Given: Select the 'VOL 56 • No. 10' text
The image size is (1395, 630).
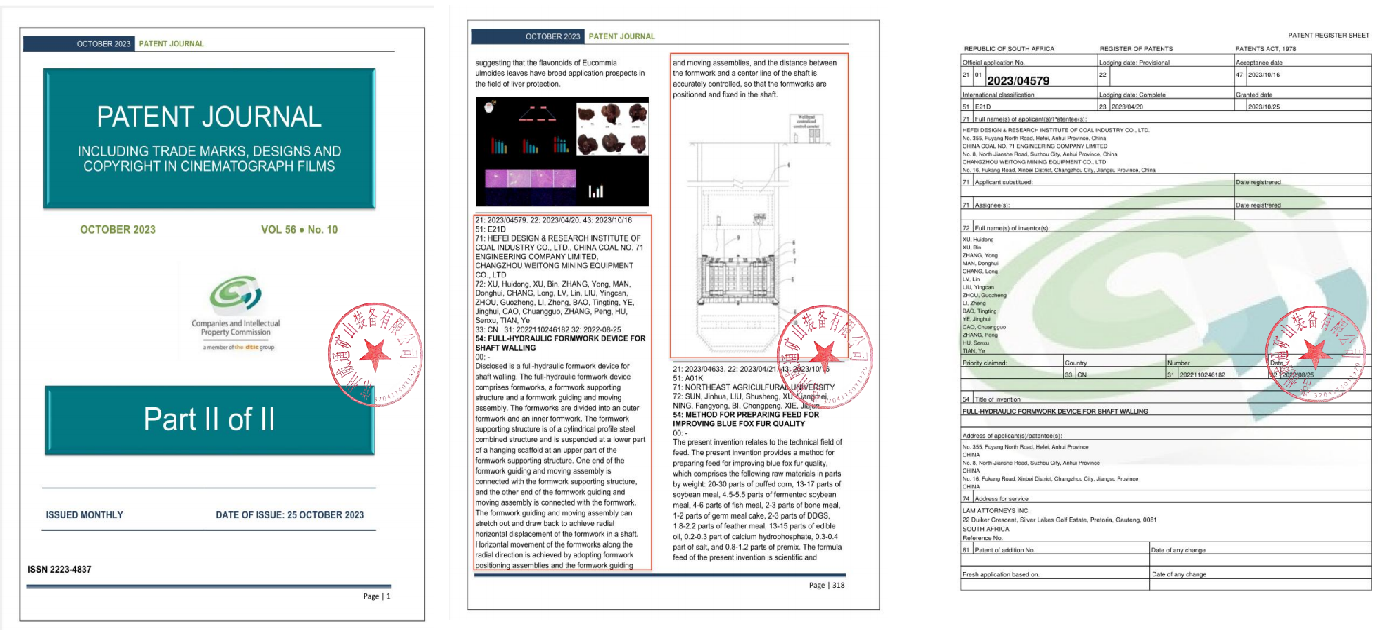Looking at the screenshot, I should 301,230.
